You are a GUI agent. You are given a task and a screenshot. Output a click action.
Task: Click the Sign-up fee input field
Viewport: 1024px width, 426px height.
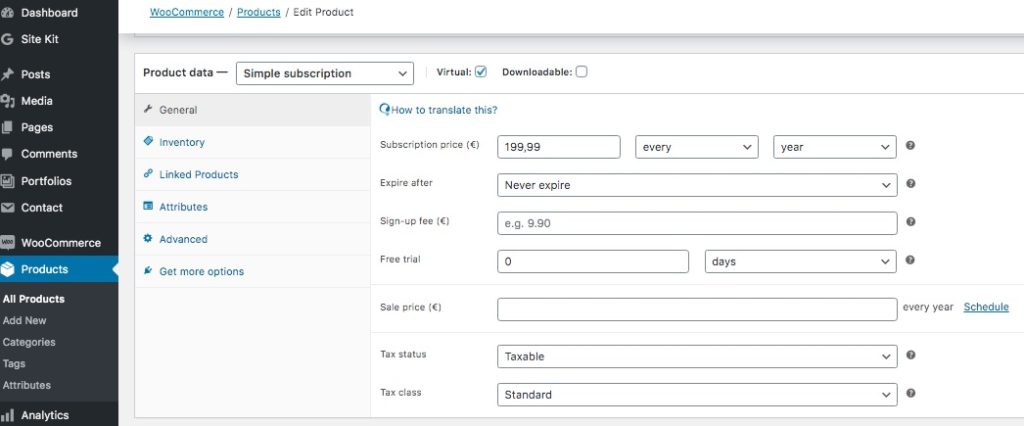point(697,223)
